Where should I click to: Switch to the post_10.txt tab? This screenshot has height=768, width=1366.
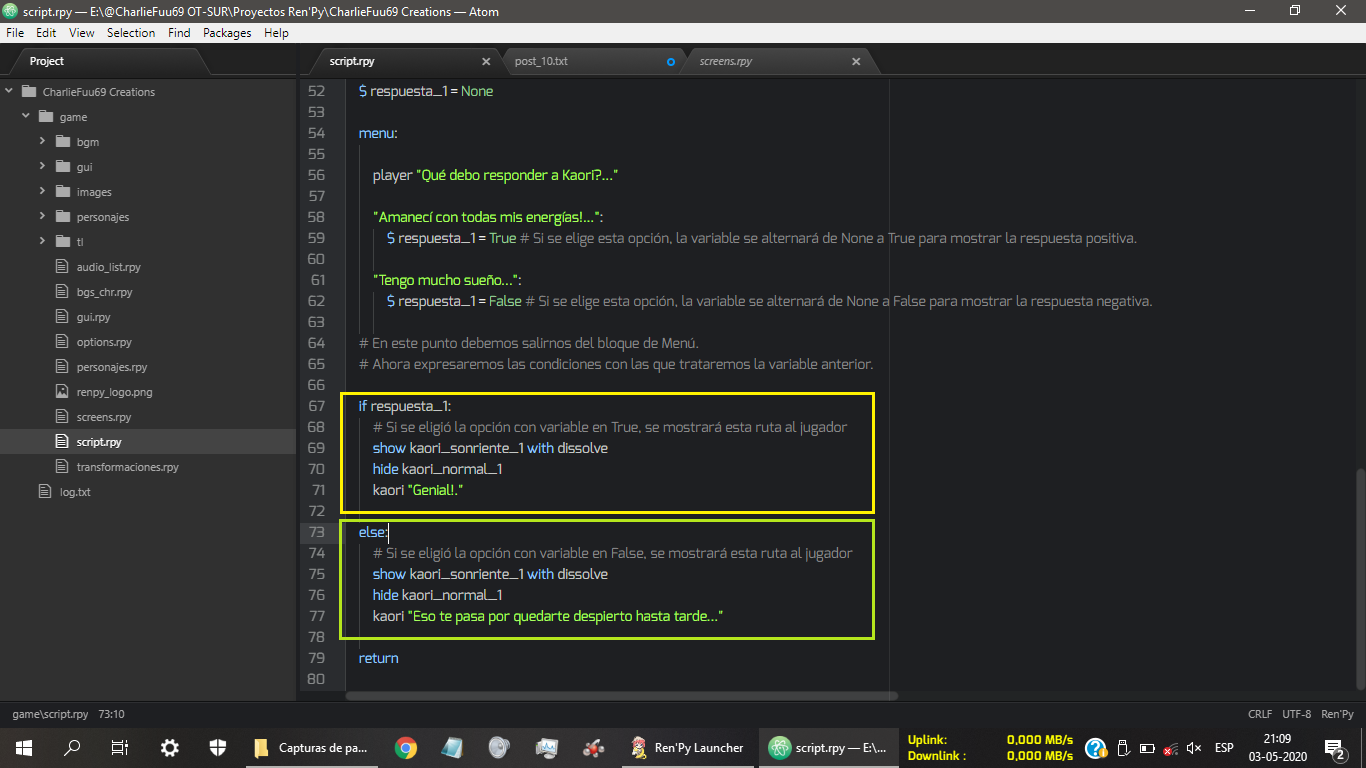541,62
